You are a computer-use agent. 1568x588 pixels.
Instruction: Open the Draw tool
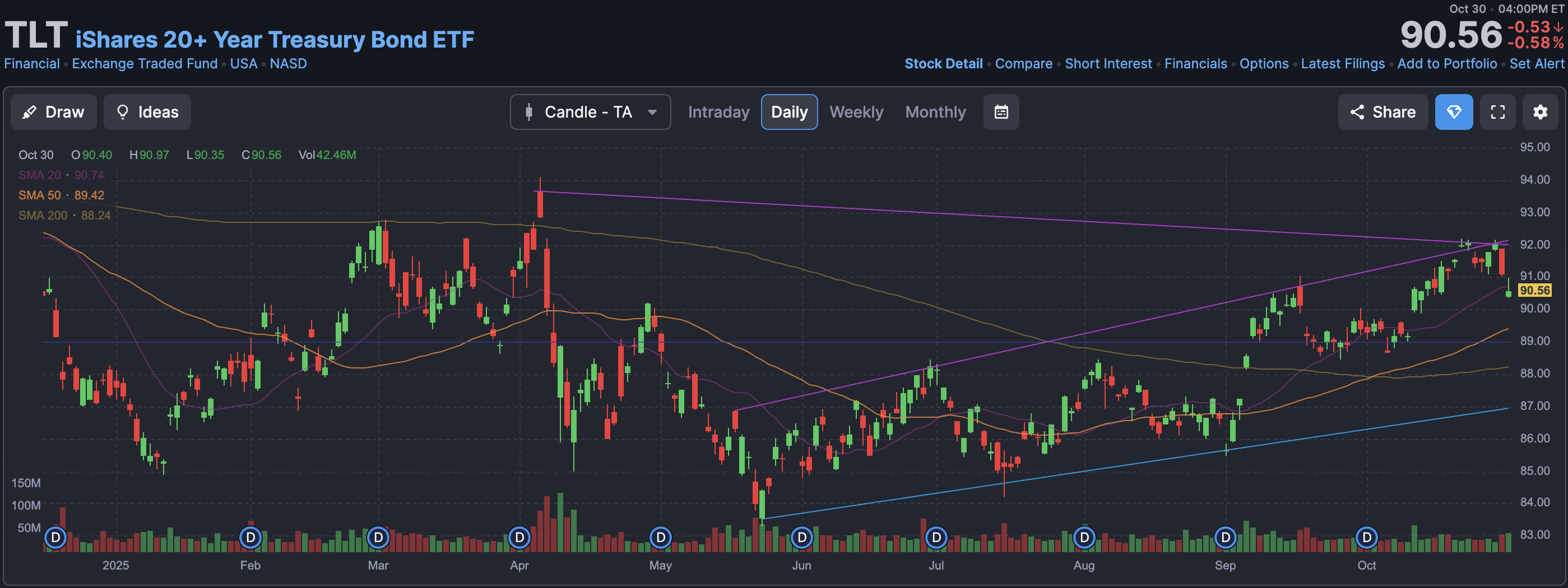pos(54,112)
